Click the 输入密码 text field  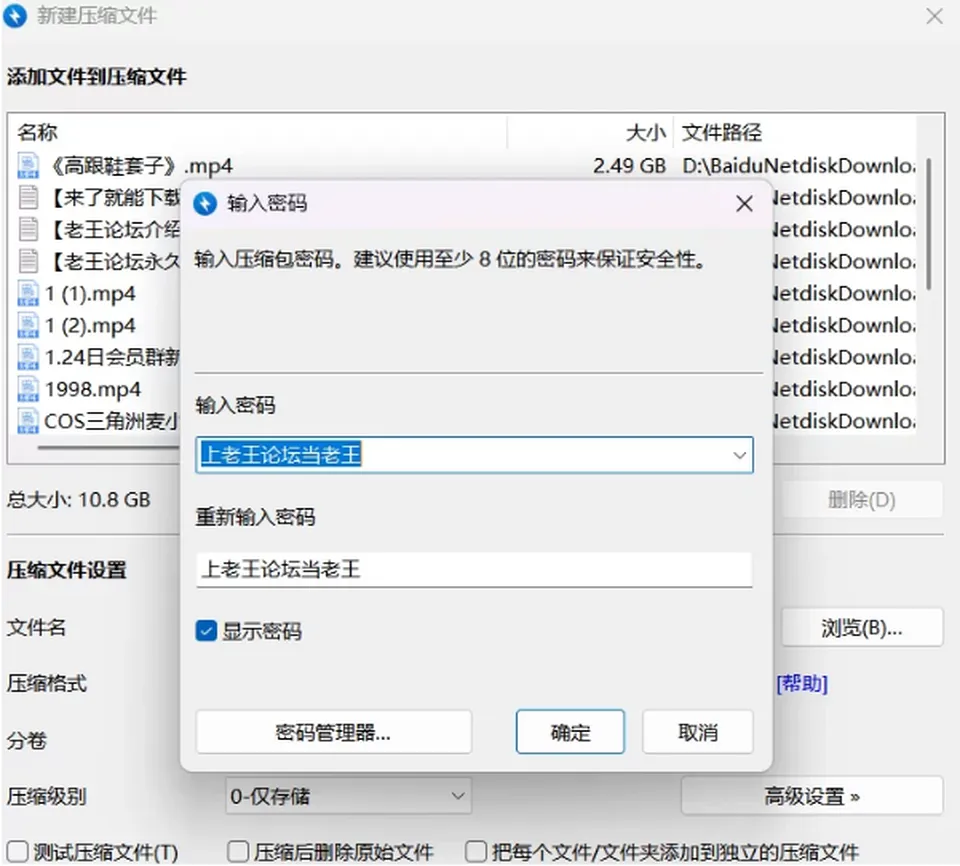click(474, 455)
